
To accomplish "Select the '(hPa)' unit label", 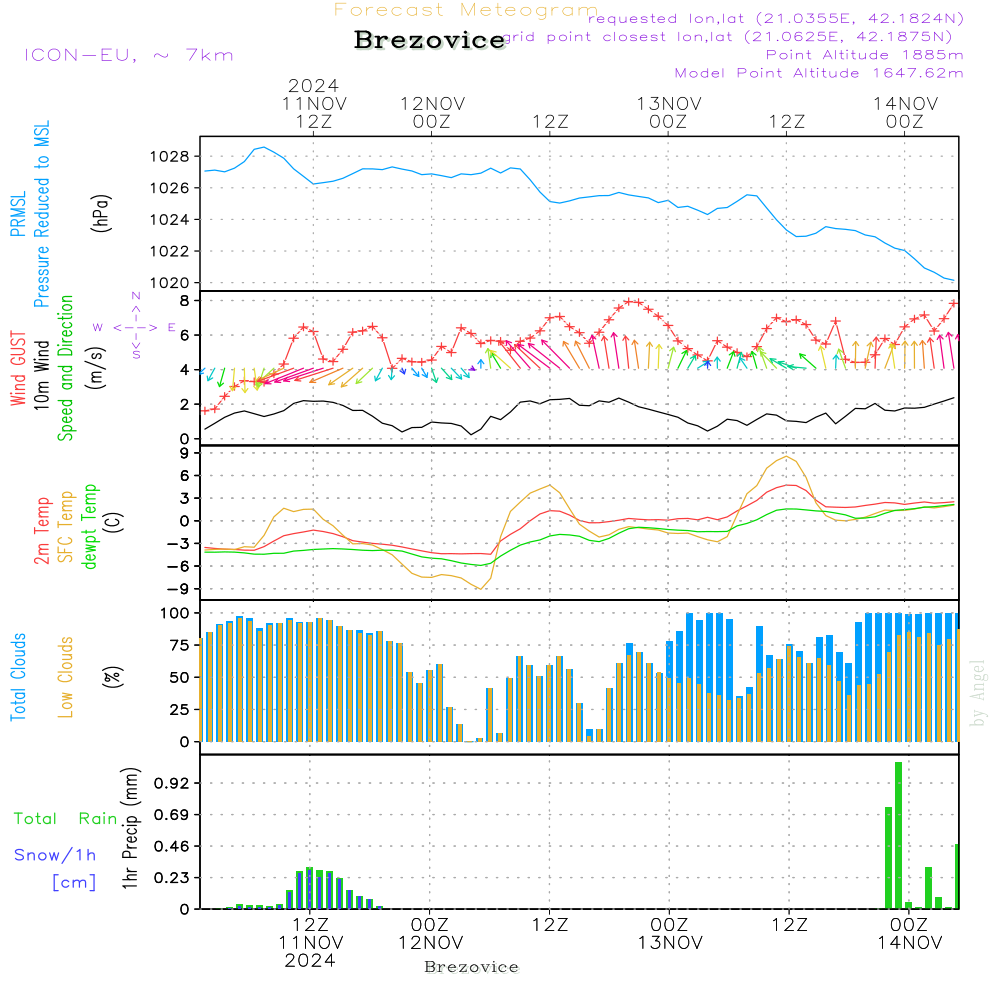I will [x=101, y=214].
